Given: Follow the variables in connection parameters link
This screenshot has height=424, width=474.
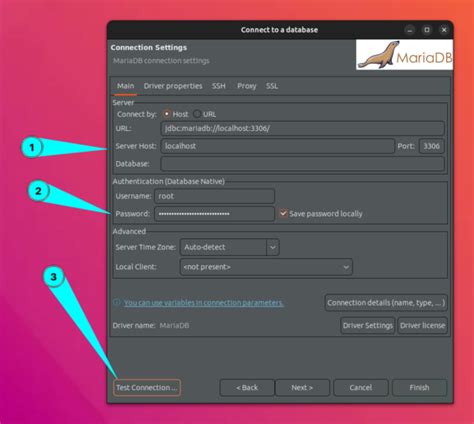Looking at the screenshot, I should point(203,303).
